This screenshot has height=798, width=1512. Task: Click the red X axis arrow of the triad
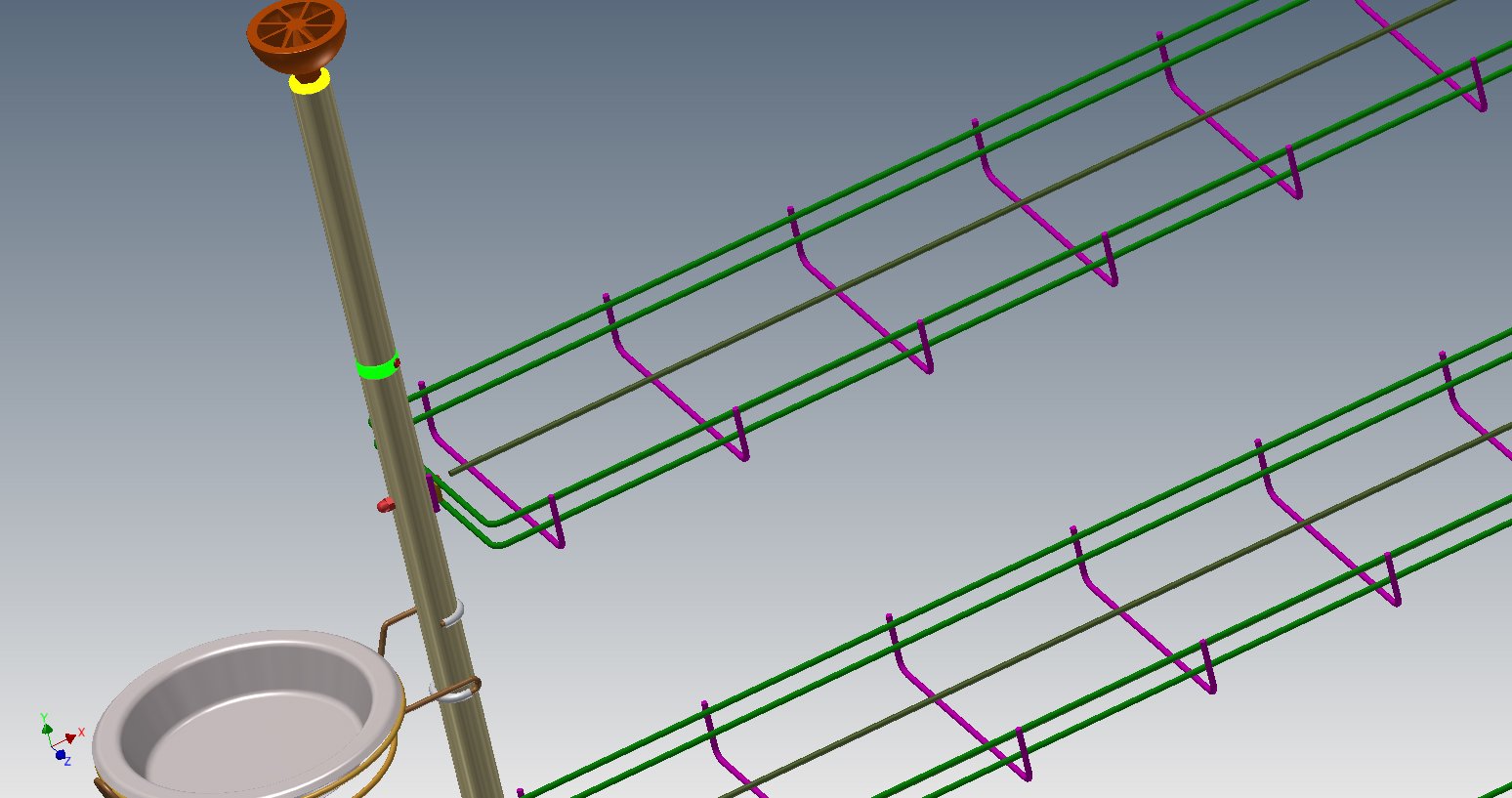coord(70,737)
